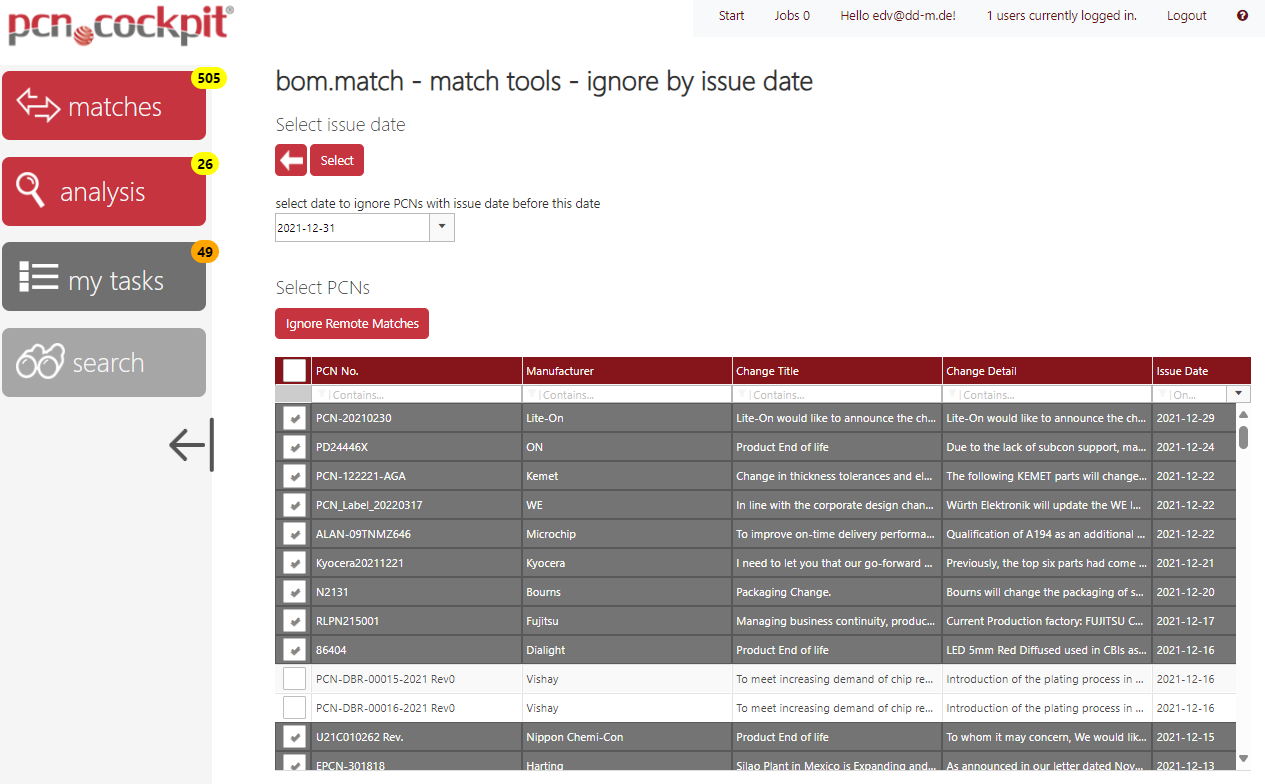
Task: Open the On... filter option in Issue Date column
Action: pyautogui.click(x=1190, y=393)
